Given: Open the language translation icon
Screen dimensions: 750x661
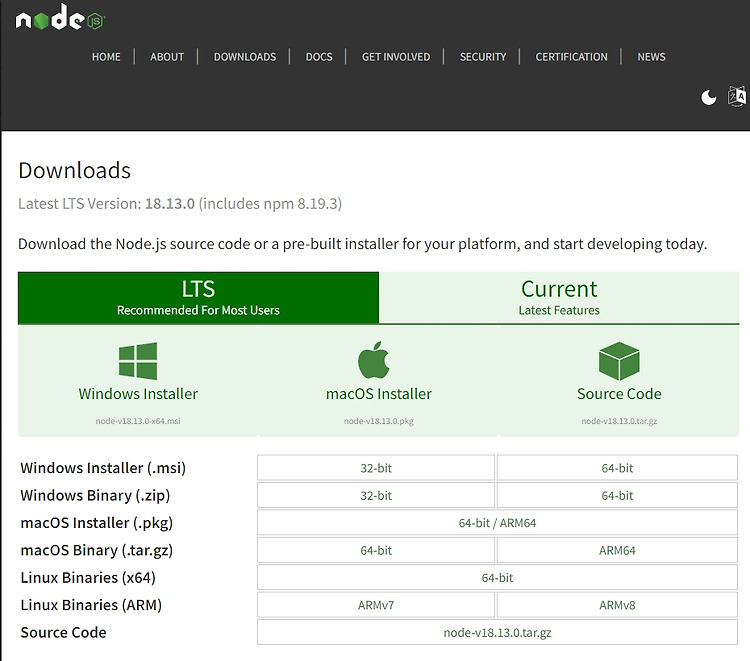Looking at the screenshot, I should tap(737, 96).
